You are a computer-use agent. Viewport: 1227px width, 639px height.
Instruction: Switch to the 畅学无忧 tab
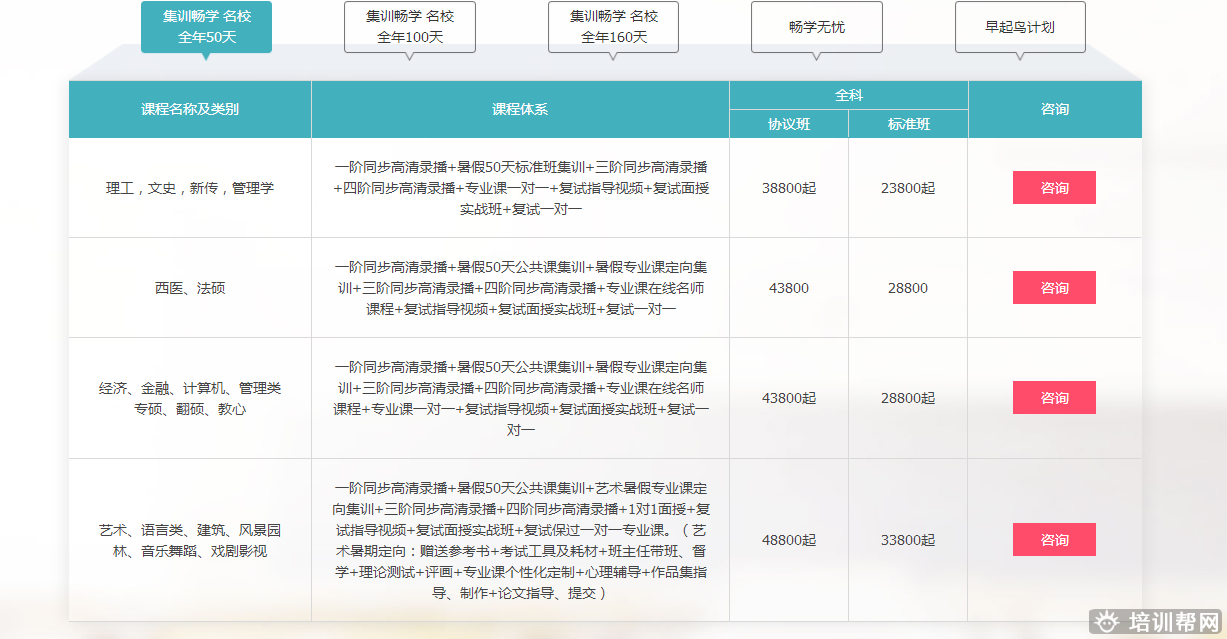(x=816, y=27)
